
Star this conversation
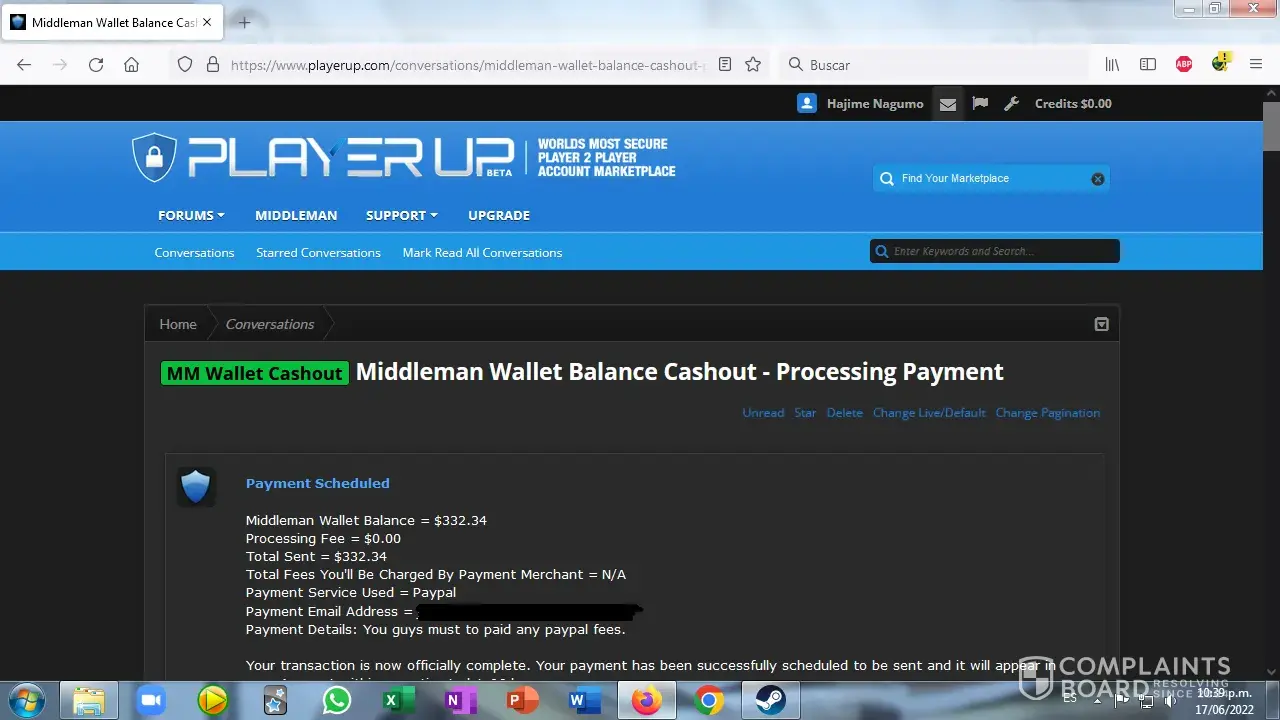click(x=805, y=413)
